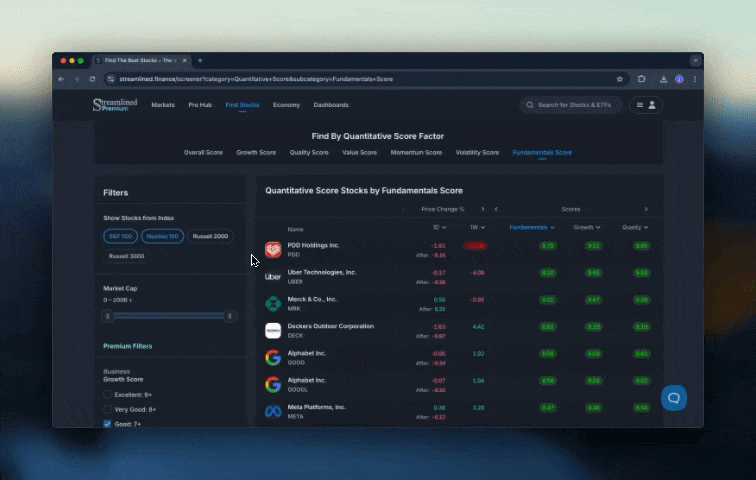Click the Market Cap minimum slider handle
Viewport: 756px width, 480px height.
[x=108, y=316]
